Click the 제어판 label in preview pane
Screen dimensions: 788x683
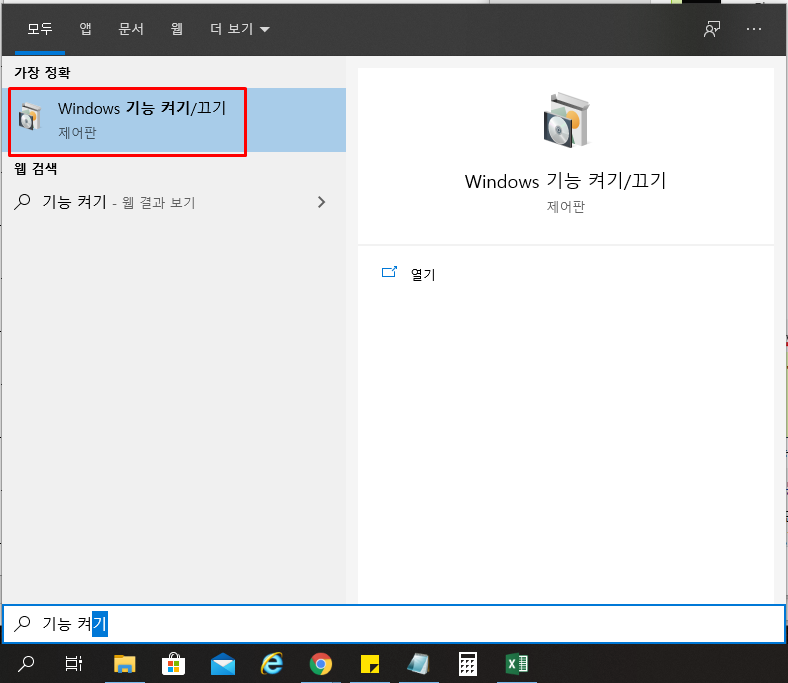pyautogui.click(x=566, y=207)
